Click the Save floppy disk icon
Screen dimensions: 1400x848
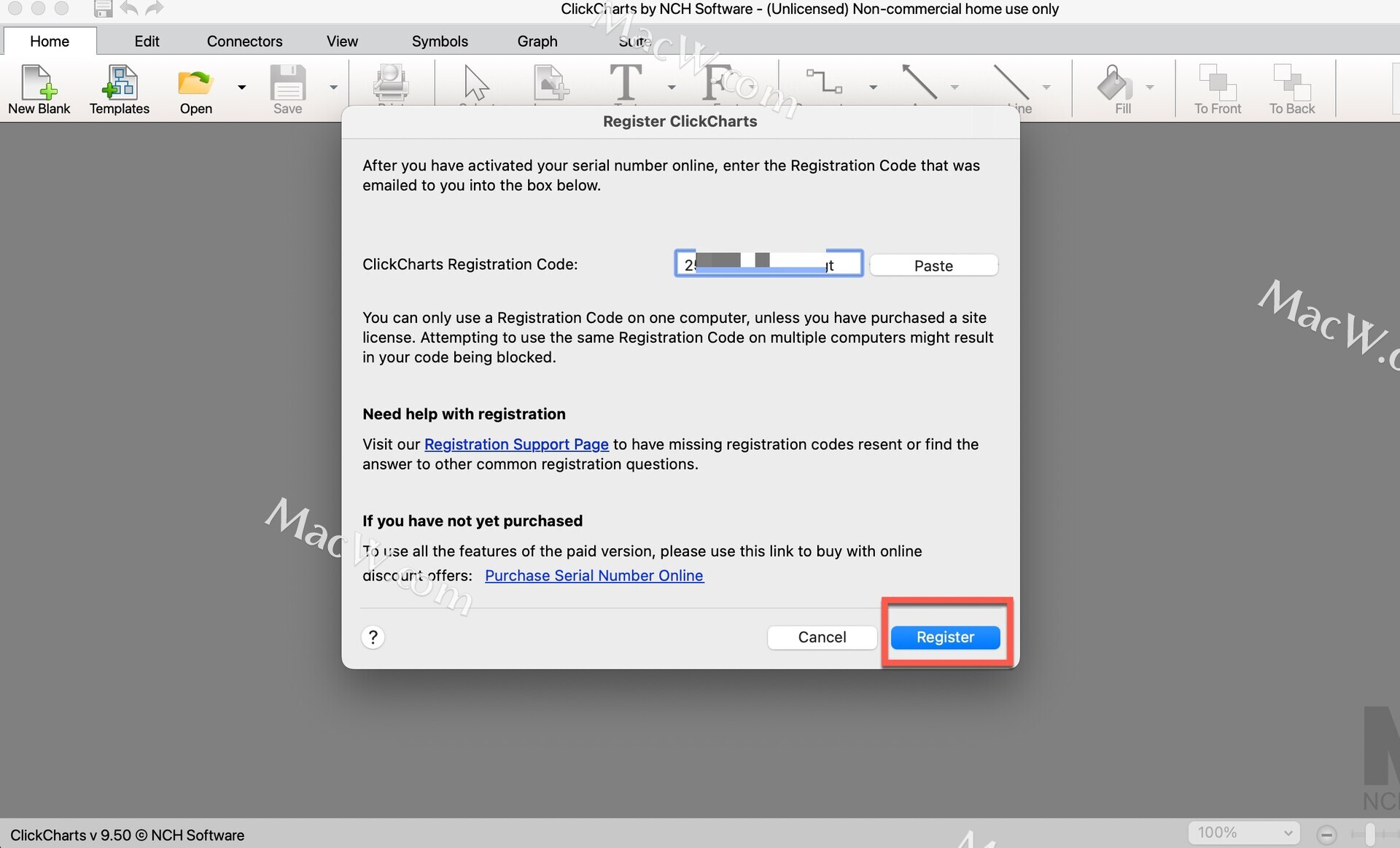pos(288,82)
